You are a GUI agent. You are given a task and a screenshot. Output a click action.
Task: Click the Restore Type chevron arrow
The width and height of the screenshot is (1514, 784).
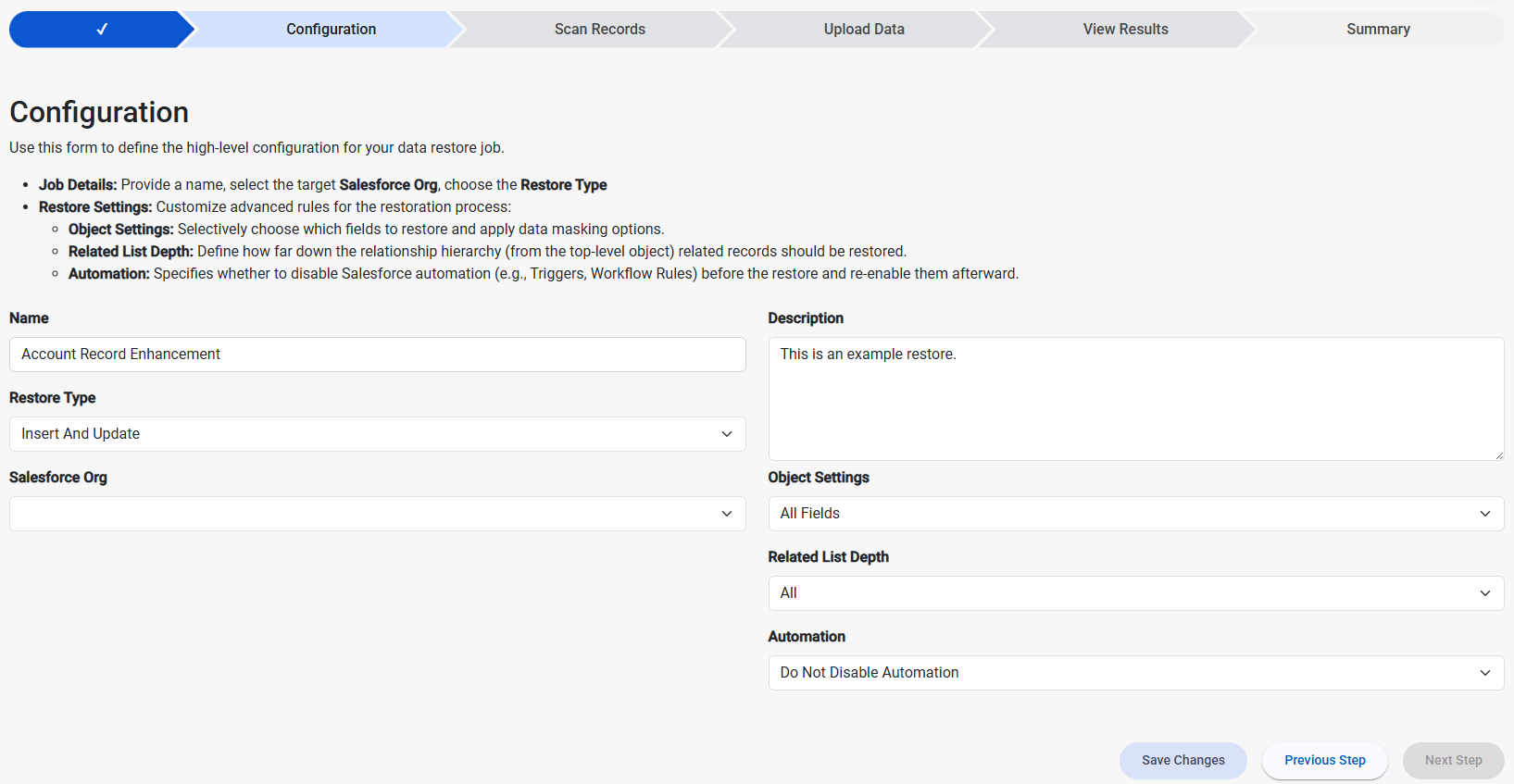727,434
